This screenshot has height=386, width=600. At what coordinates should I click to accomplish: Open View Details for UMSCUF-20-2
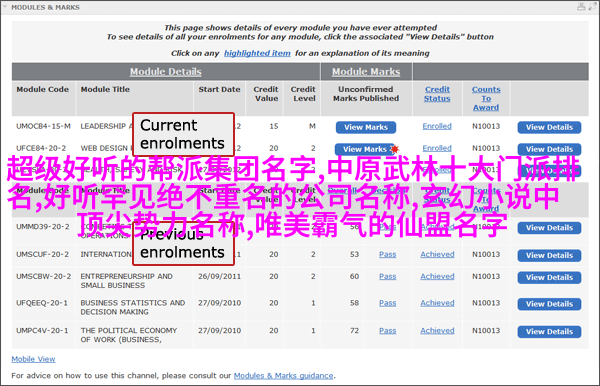pos(549,256)
